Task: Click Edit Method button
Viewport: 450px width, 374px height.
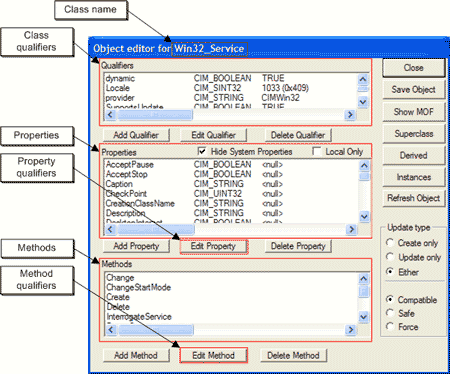Action: (213, 355)
